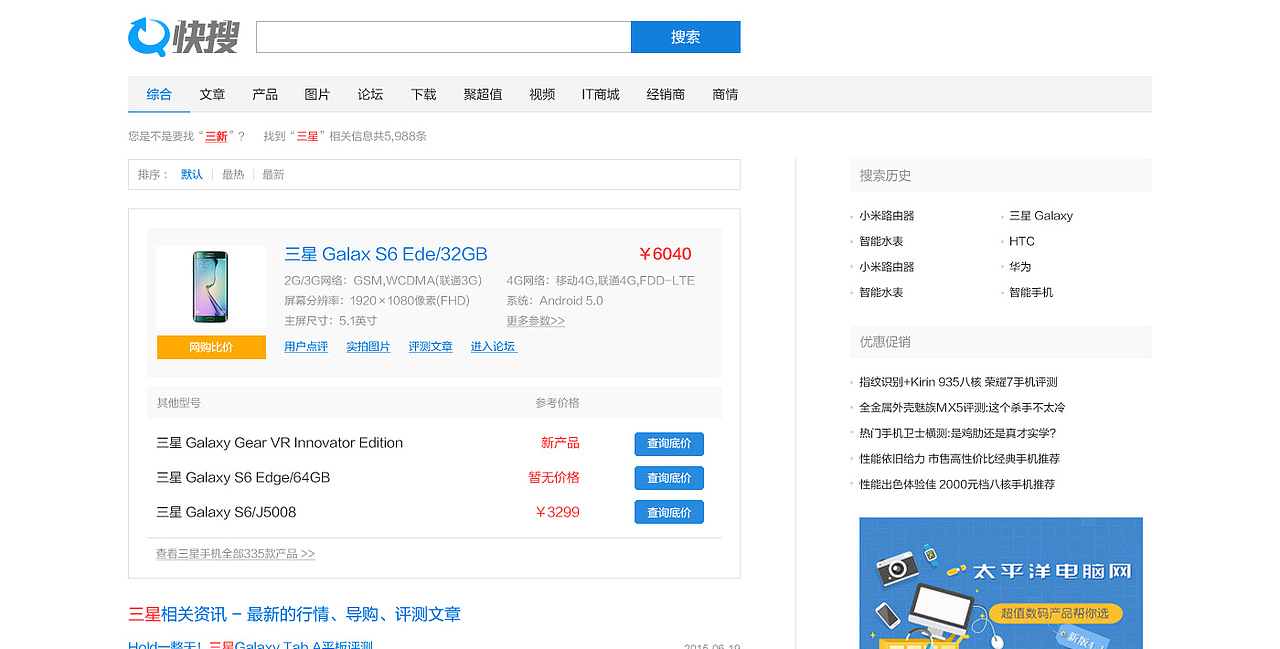Click the search input field

(444, 37)
